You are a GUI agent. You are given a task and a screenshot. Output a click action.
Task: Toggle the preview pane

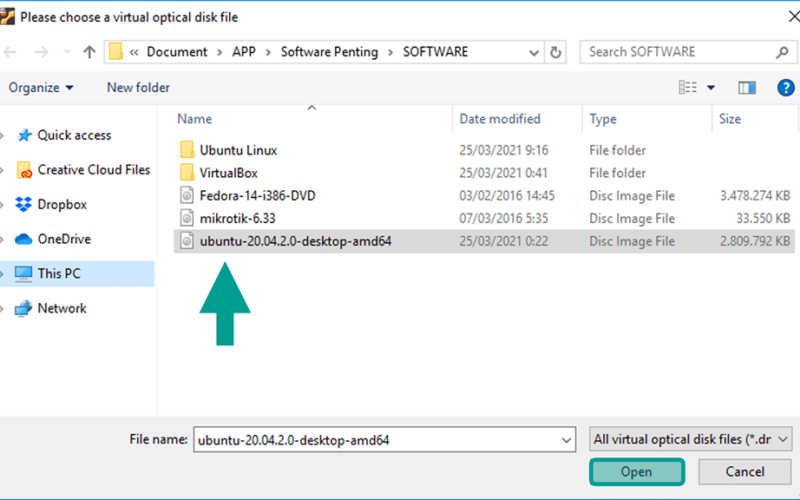click(x=747, y=88)
